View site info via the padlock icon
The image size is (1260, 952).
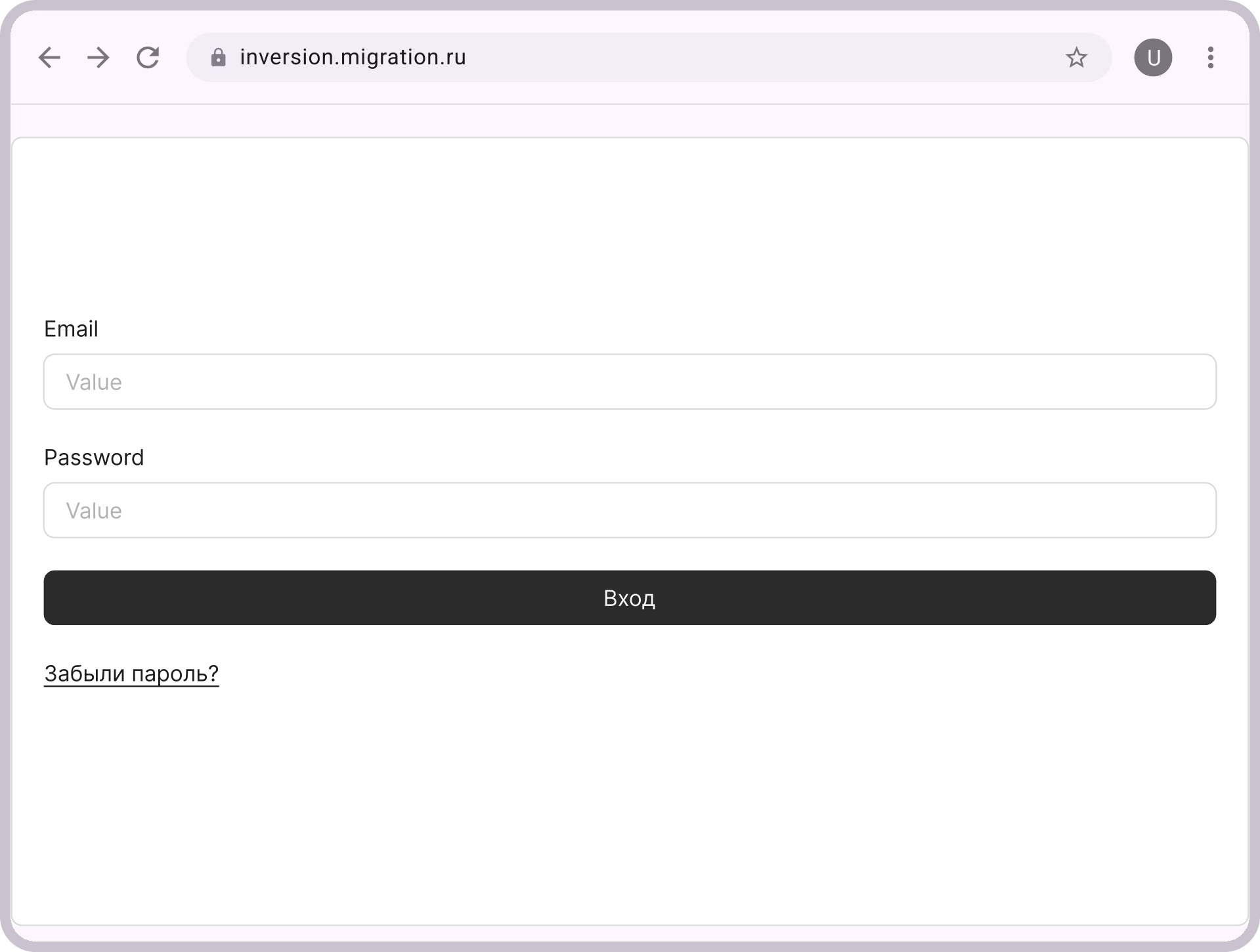click(218, 58)
